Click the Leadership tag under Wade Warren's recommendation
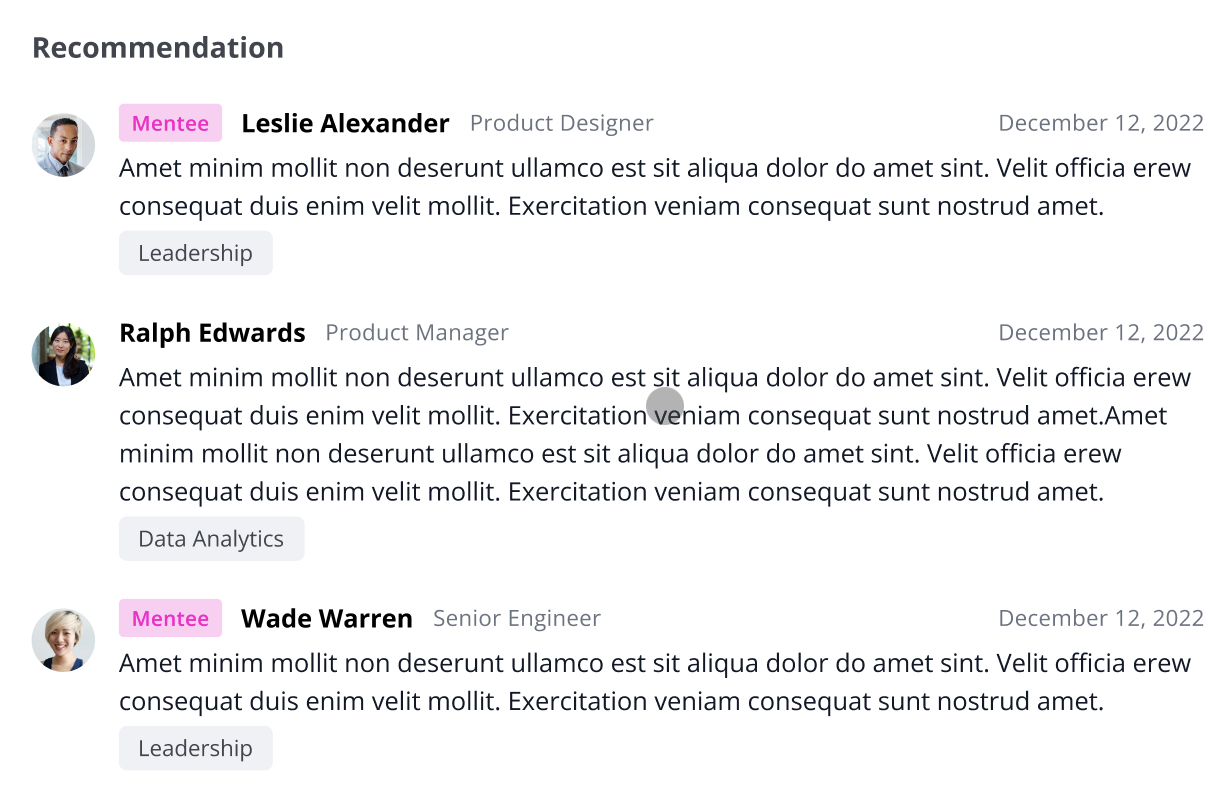This screenshot has width=1221, height=800. point(195,748)
